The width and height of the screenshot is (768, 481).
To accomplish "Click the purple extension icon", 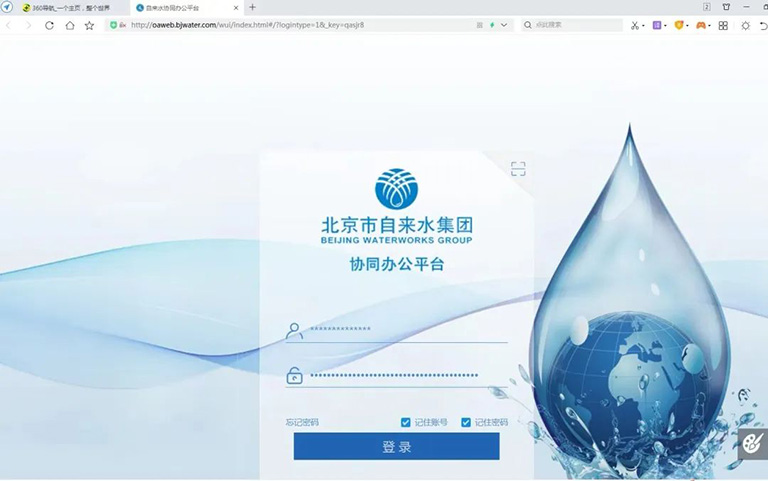I will [657, 25].
